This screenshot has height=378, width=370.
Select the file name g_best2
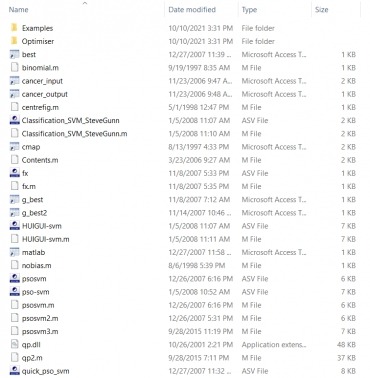coord(34,213)
